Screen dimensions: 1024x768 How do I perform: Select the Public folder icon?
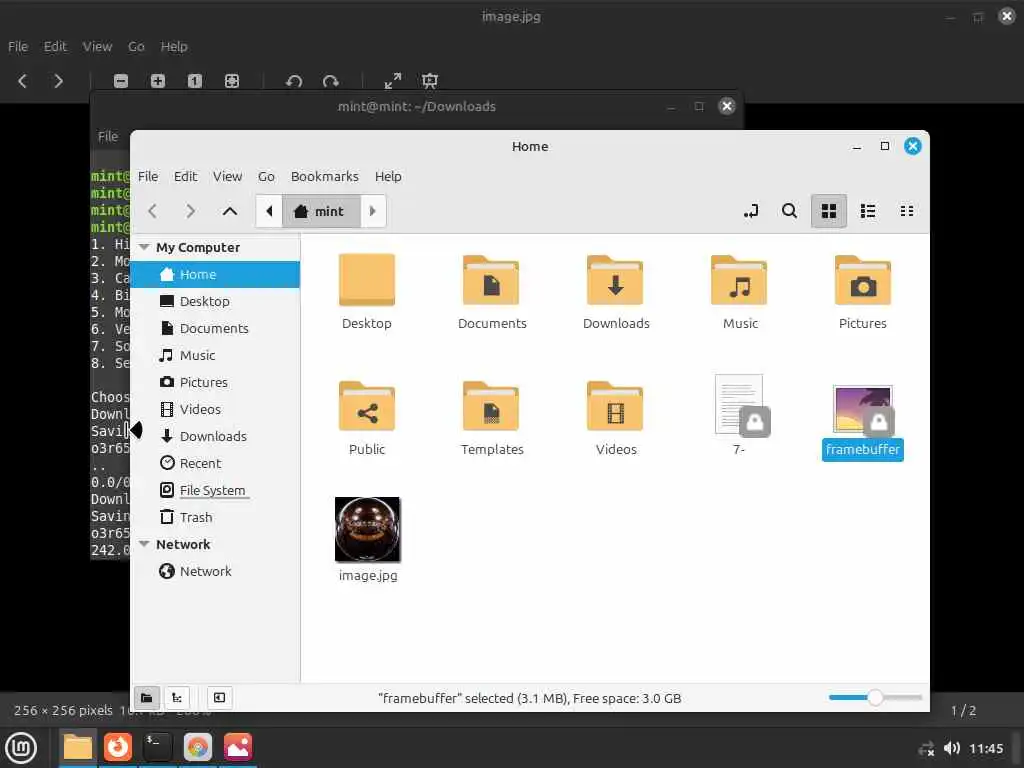point(367,406)
